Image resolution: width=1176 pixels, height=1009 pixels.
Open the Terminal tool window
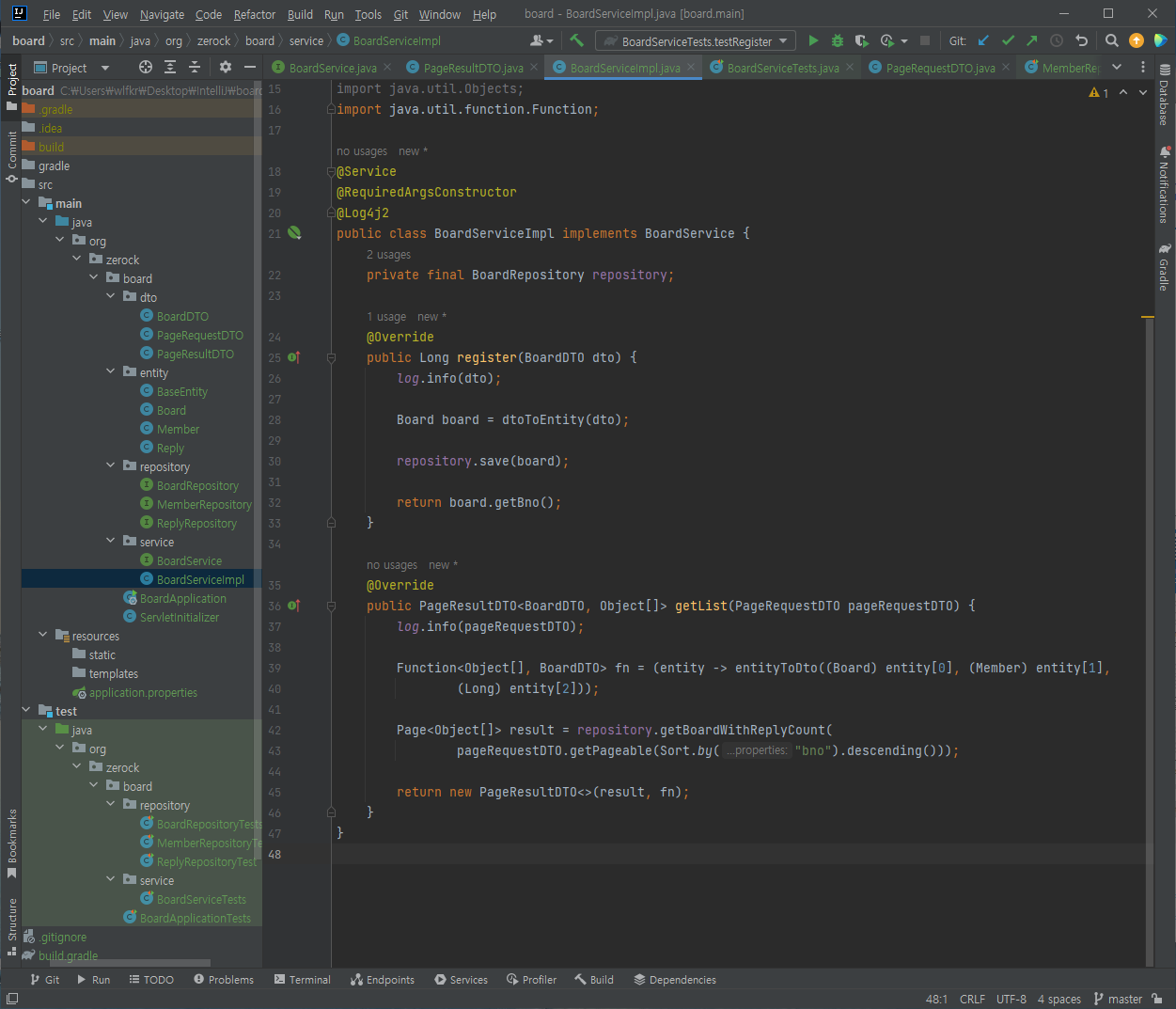click(303, 979)
